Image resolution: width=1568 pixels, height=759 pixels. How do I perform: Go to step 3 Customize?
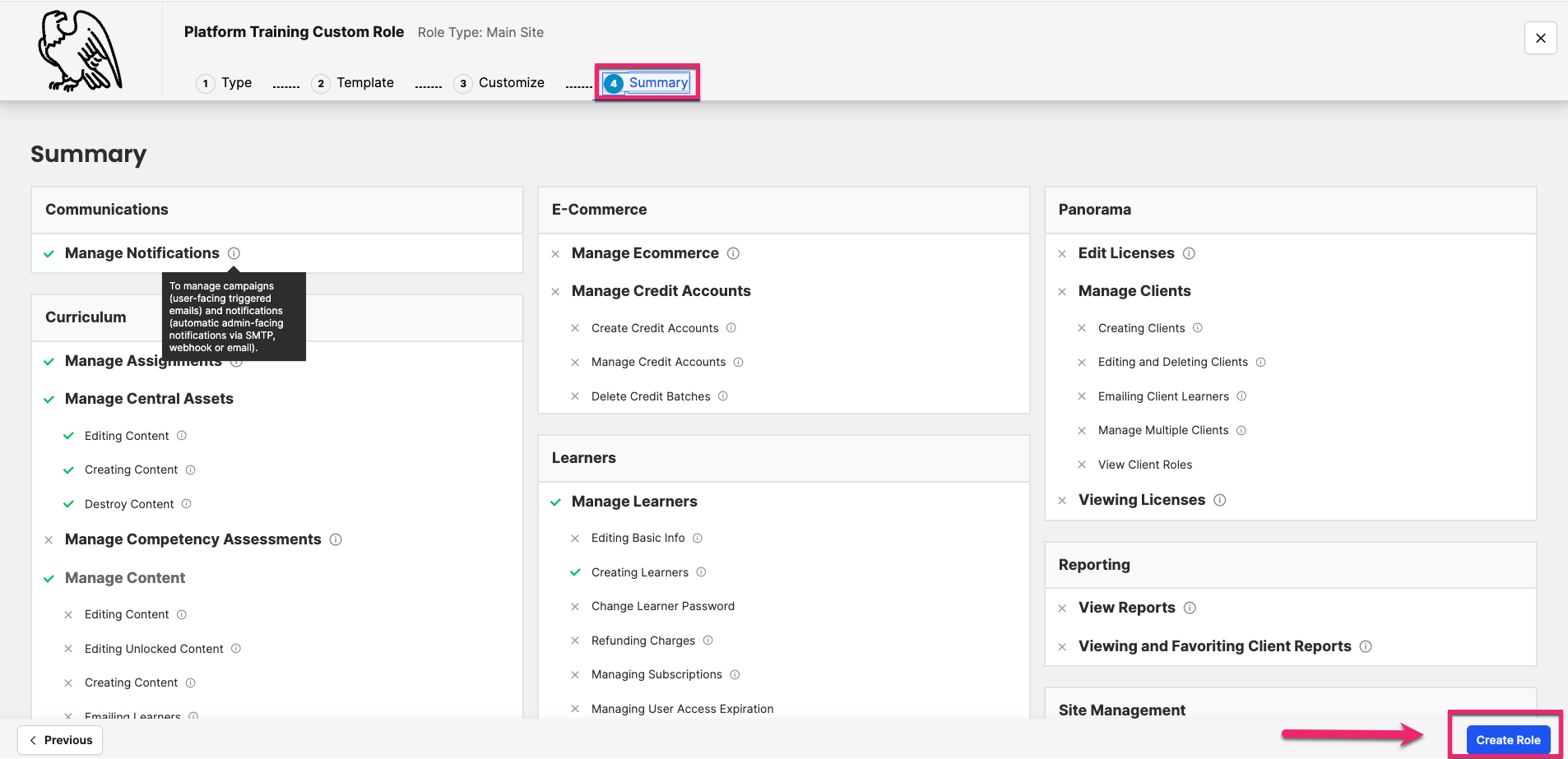(x=499, y=83)
